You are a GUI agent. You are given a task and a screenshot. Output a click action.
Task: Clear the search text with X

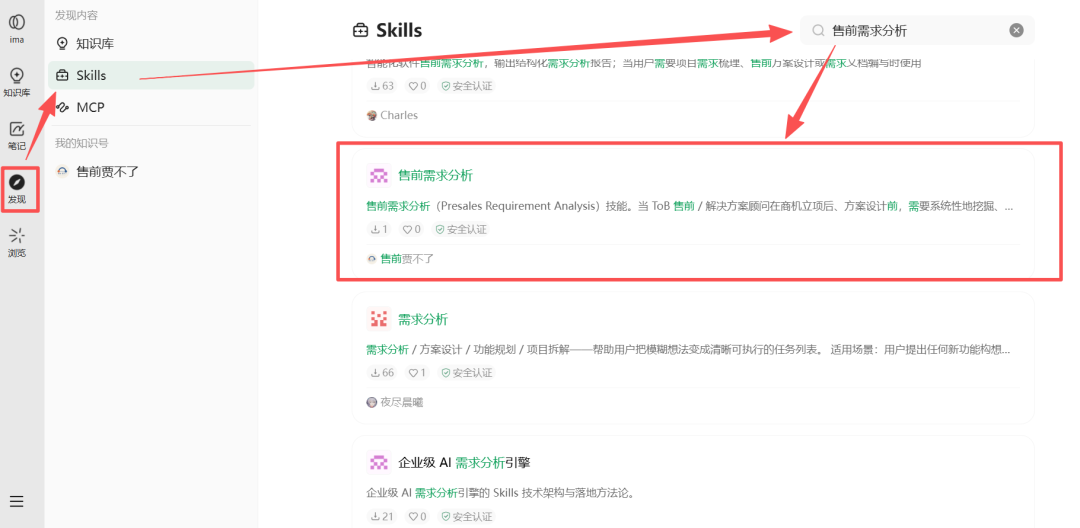1017,30
